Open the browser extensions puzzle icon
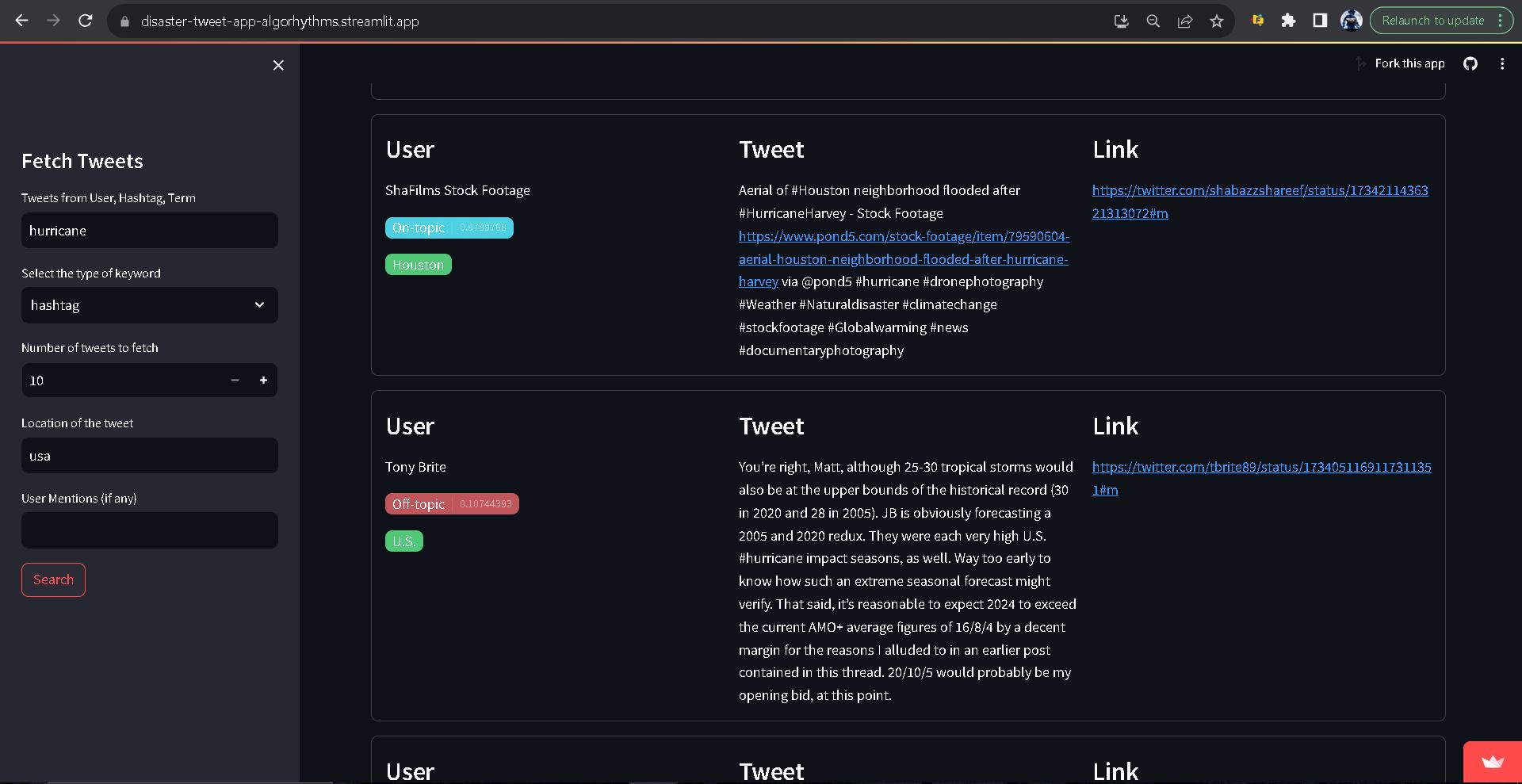Viewport: 1522px width, 784px height. 1288,21
